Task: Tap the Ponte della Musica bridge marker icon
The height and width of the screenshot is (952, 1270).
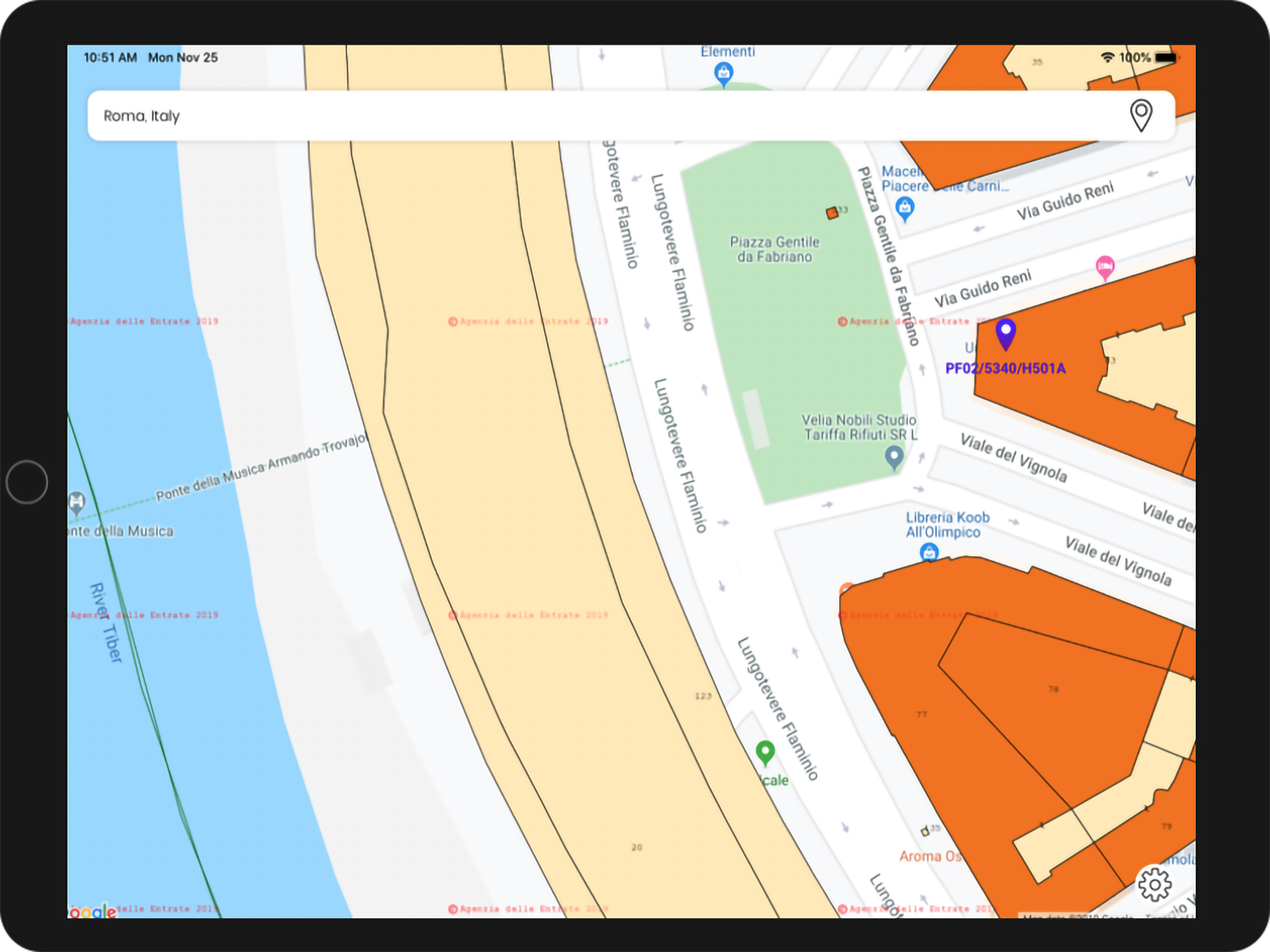Action: 76,504
